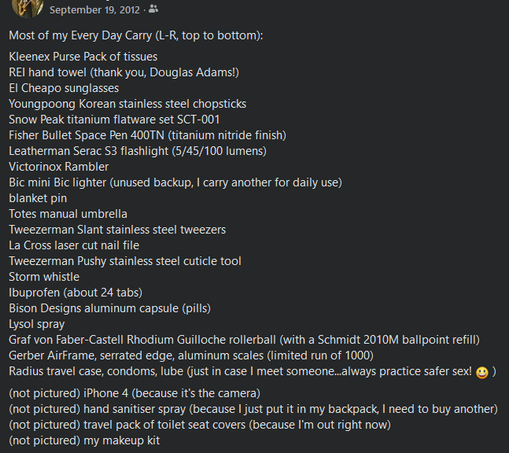This screenshot has width=509, height=453.
Task: Click the 'Most of my Every Day Carry' heading line
Action: pyautogui.click(x=136, y=35)
